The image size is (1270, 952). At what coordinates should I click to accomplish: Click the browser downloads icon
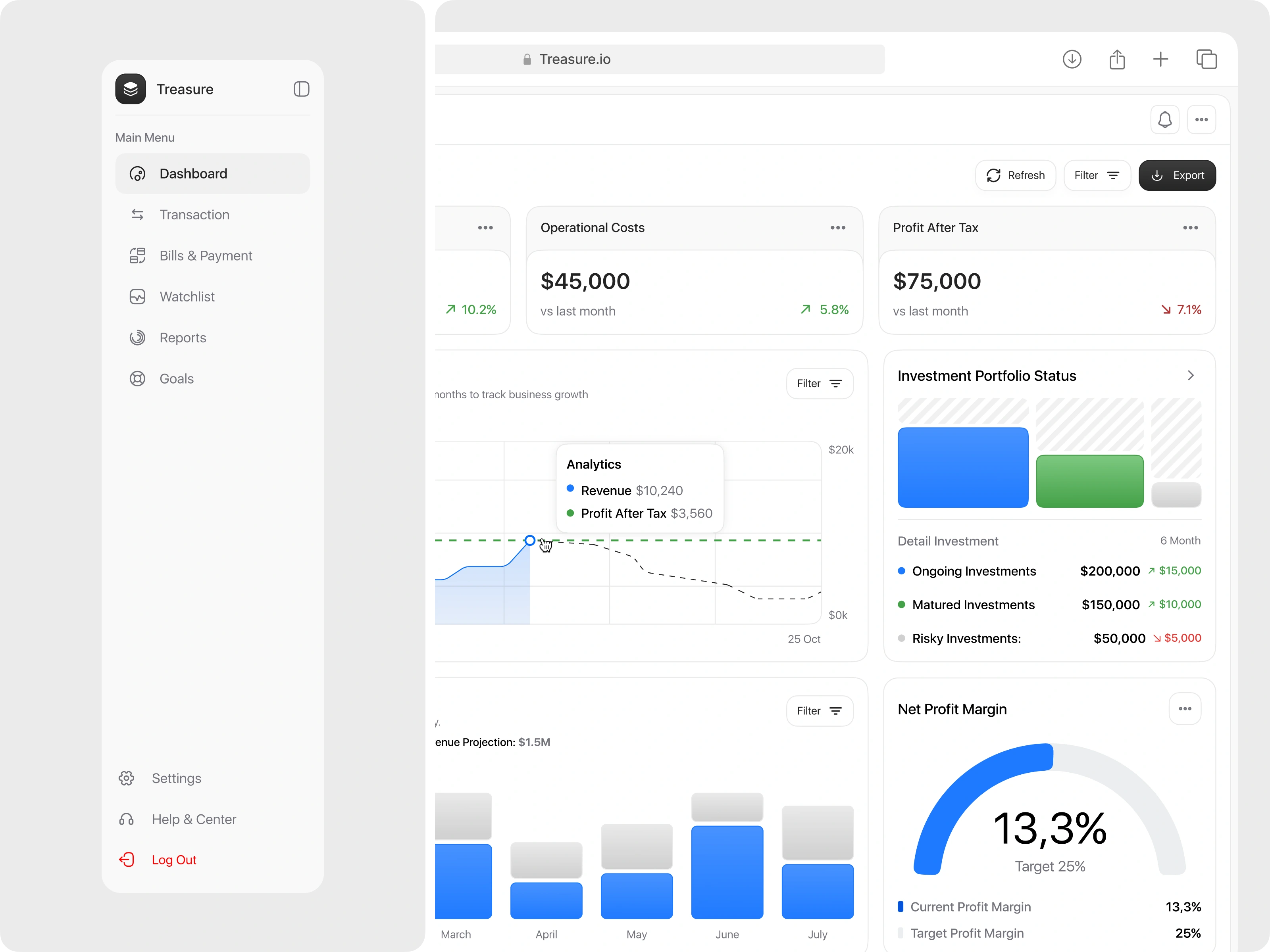point(1071,59)
